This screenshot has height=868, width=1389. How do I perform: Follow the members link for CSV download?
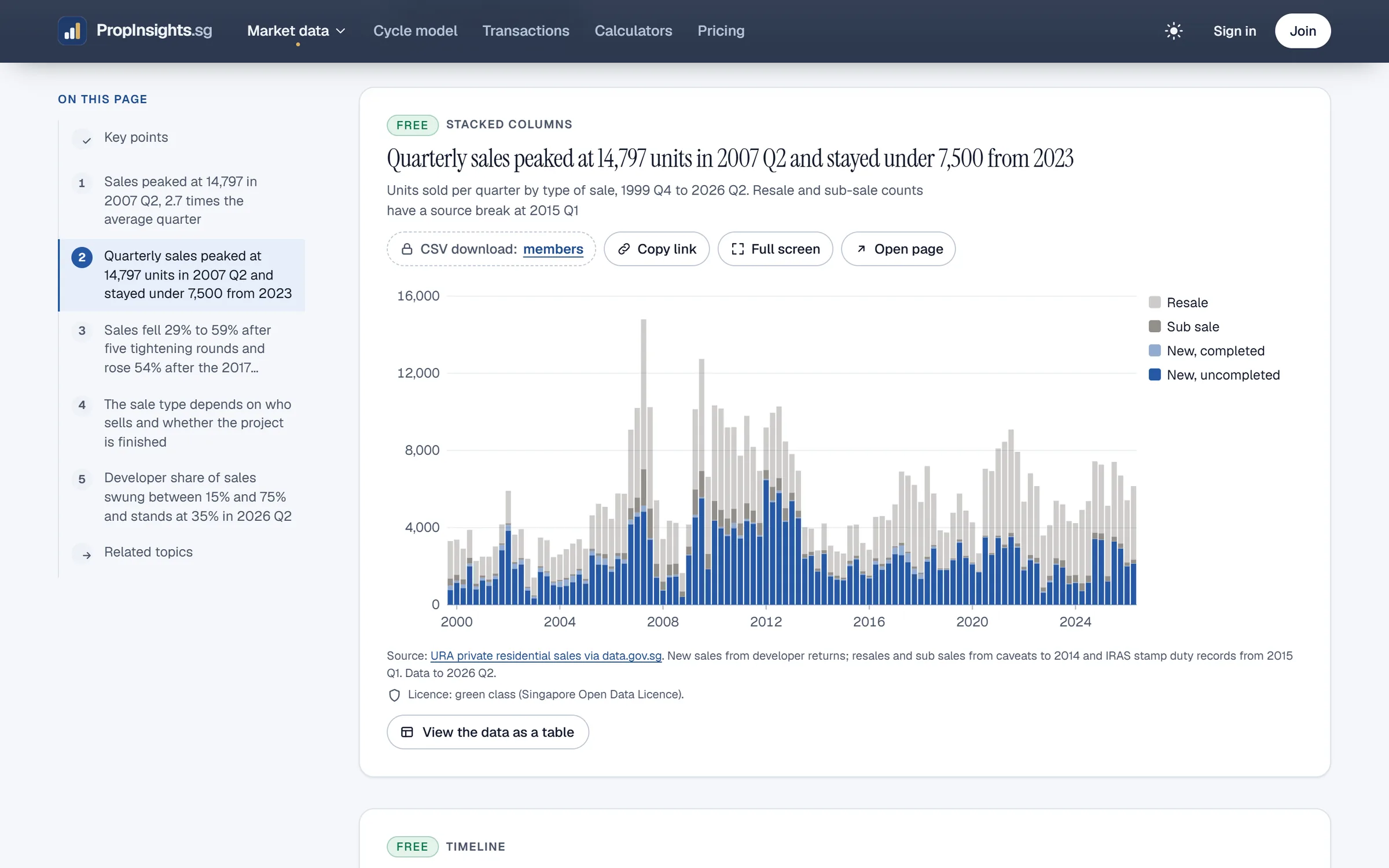[553, 249]
